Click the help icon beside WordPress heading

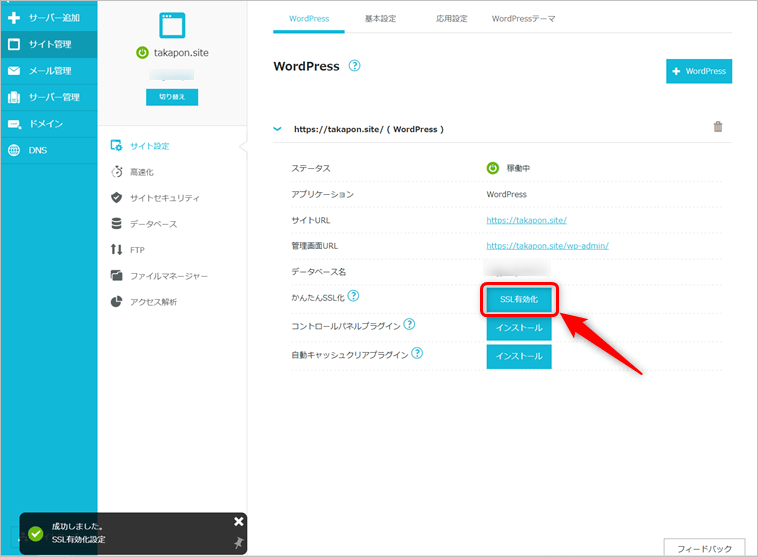(354, 66)
